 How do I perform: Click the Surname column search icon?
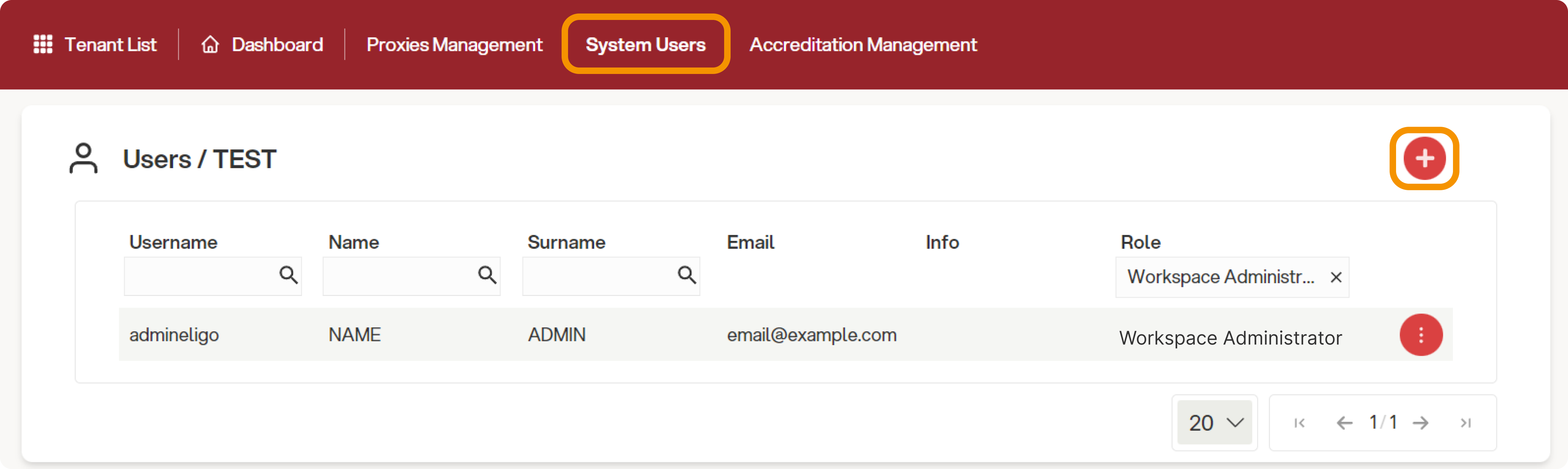[x=687, y=275]
